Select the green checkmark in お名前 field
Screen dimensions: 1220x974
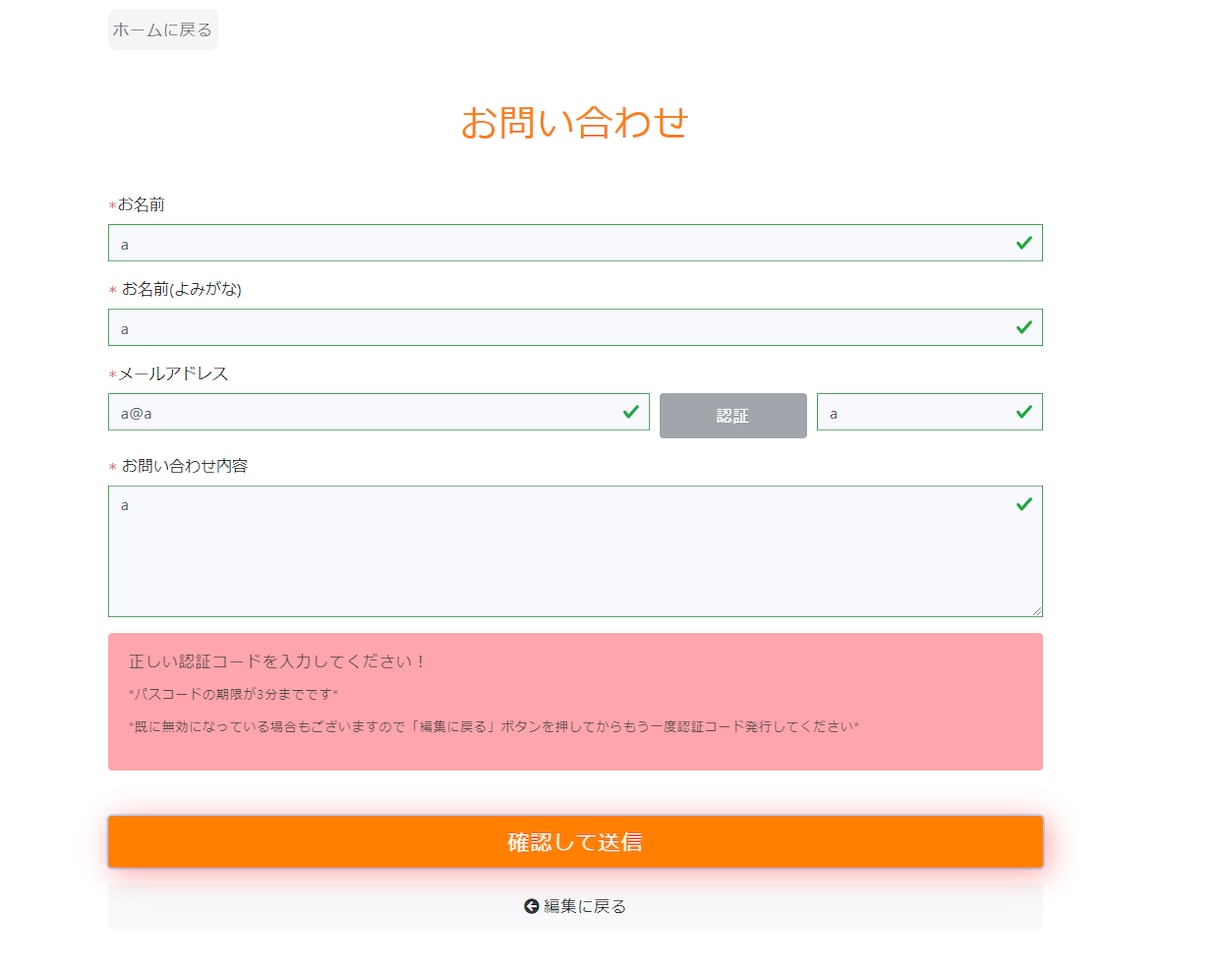(x=1024, y=243)
